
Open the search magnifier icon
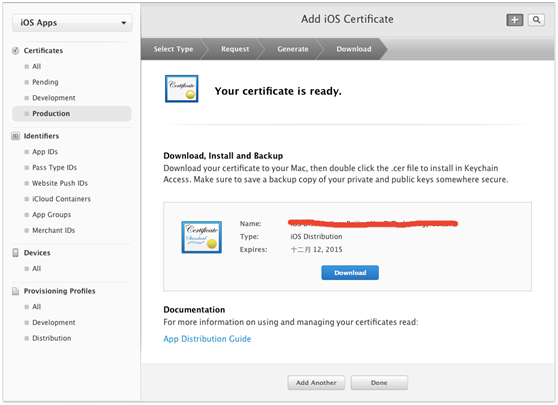[536, 20]
